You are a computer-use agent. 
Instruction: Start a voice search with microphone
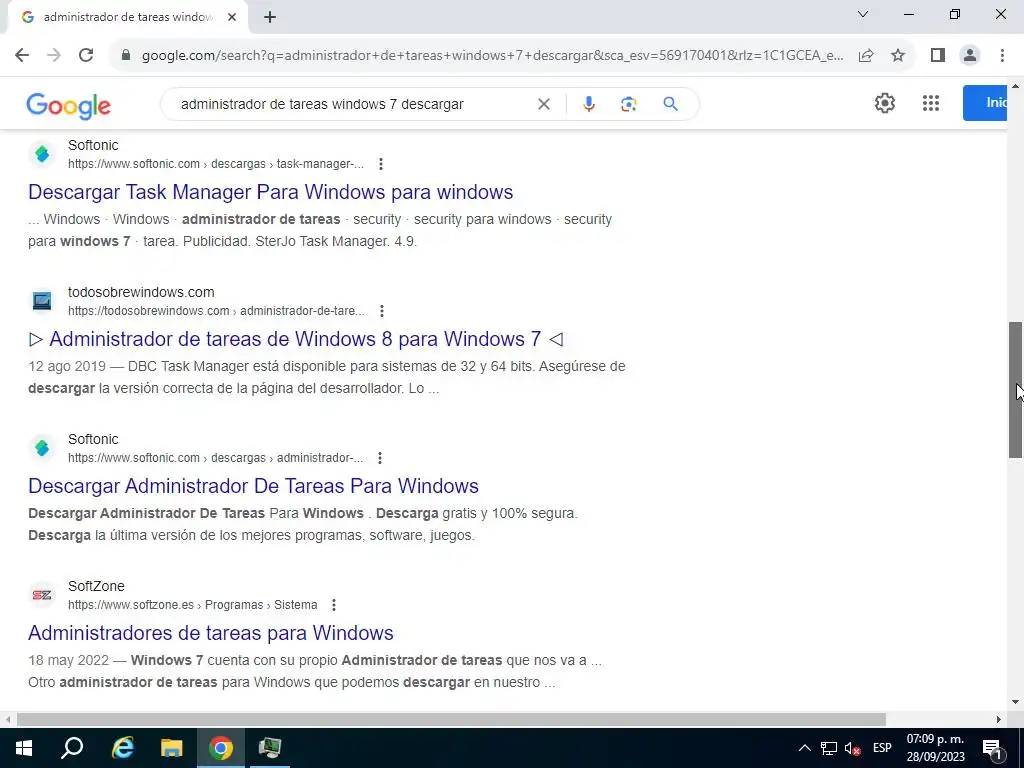pyautogui.click(x=588, y=104)
